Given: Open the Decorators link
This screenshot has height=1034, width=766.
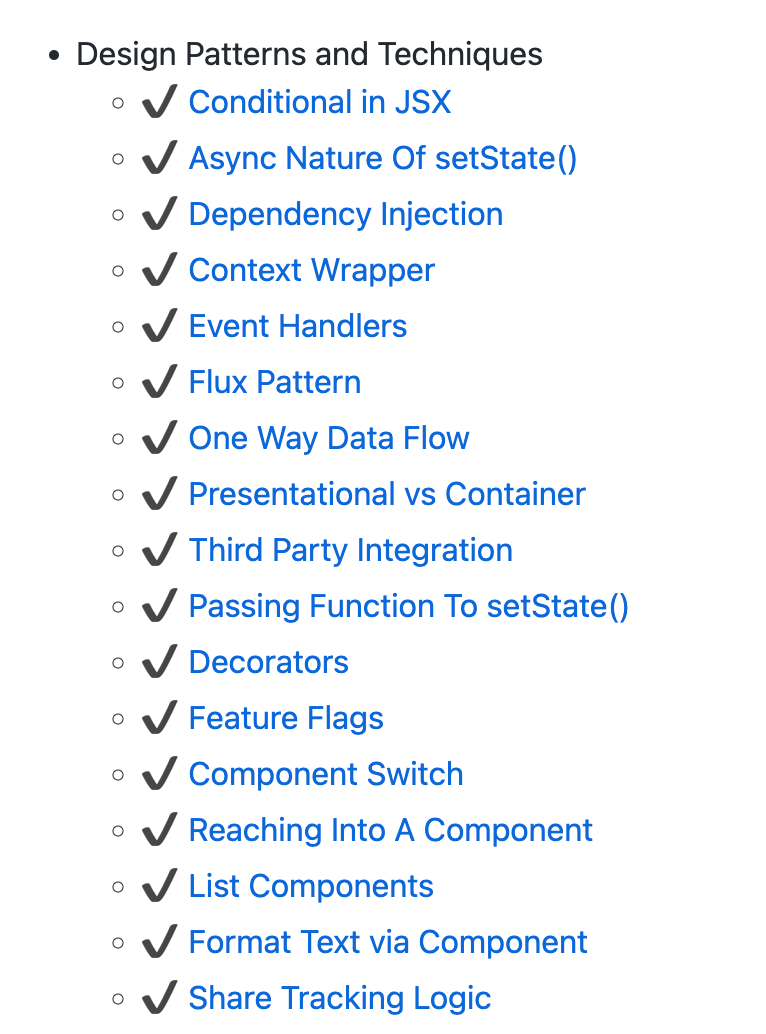Looking at the screenshot, I should point(268,662).
